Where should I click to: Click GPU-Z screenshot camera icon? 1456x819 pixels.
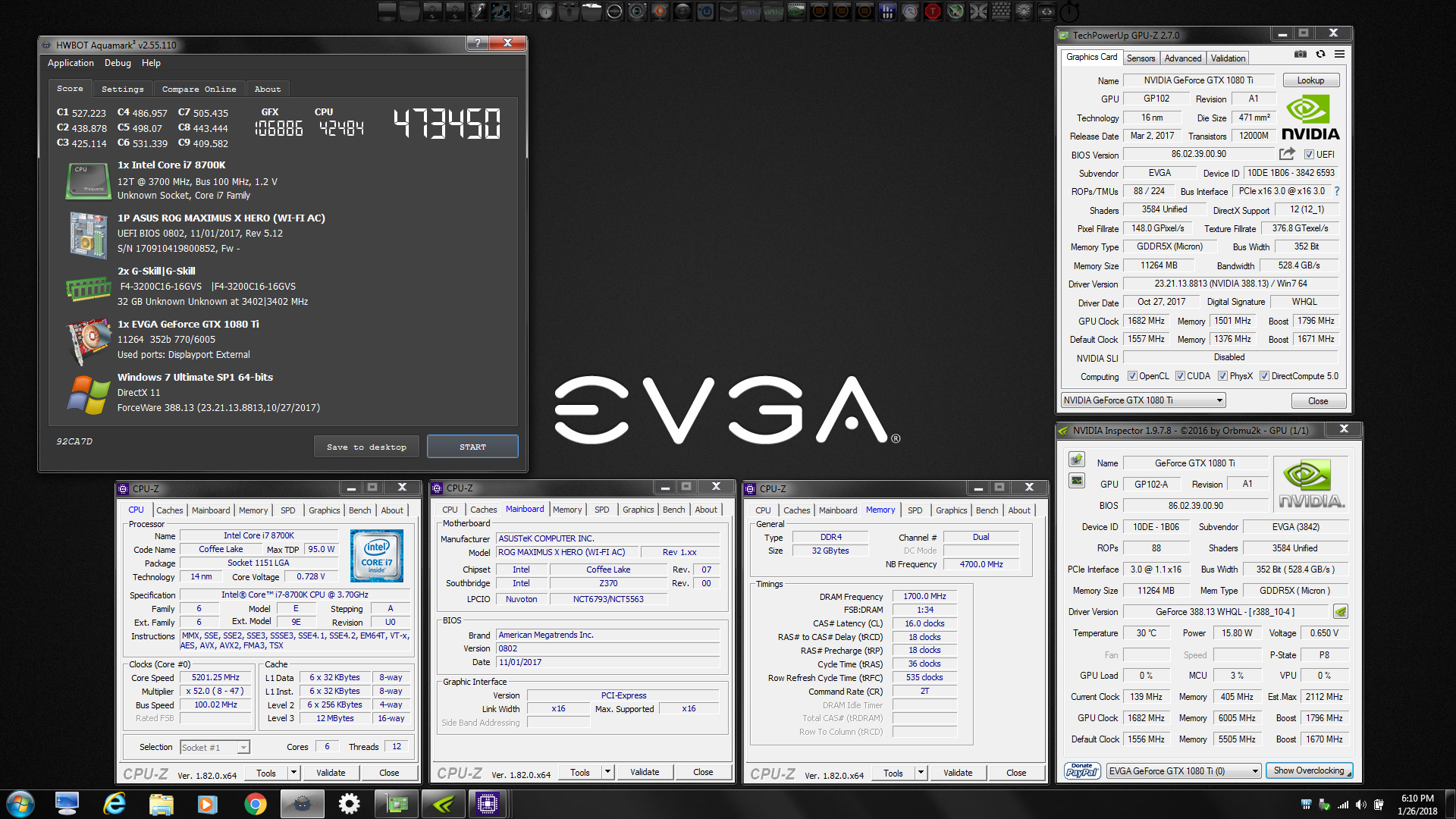1301,55
